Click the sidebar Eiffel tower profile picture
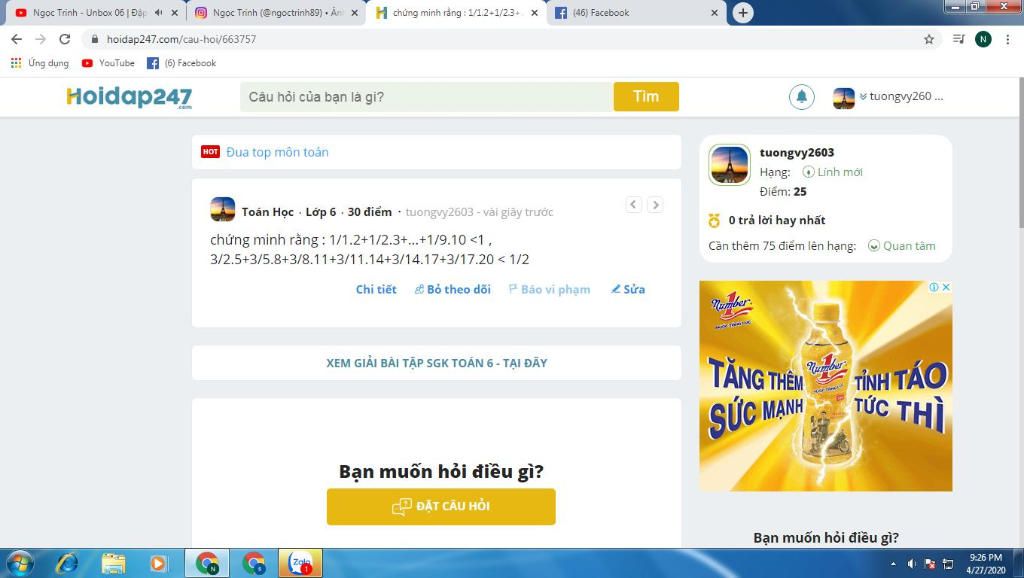The image size is (1024, 578). tap(729, 165)
